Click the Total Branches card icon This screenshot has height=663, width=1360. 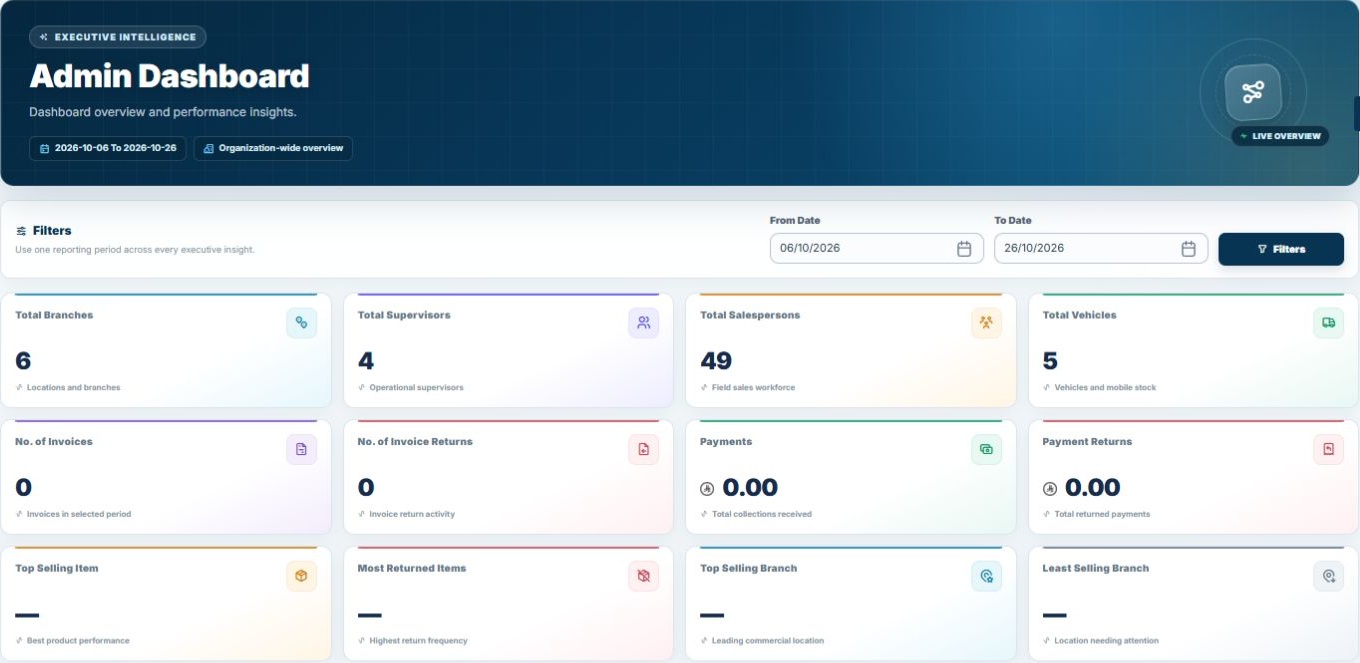[302, 323]
